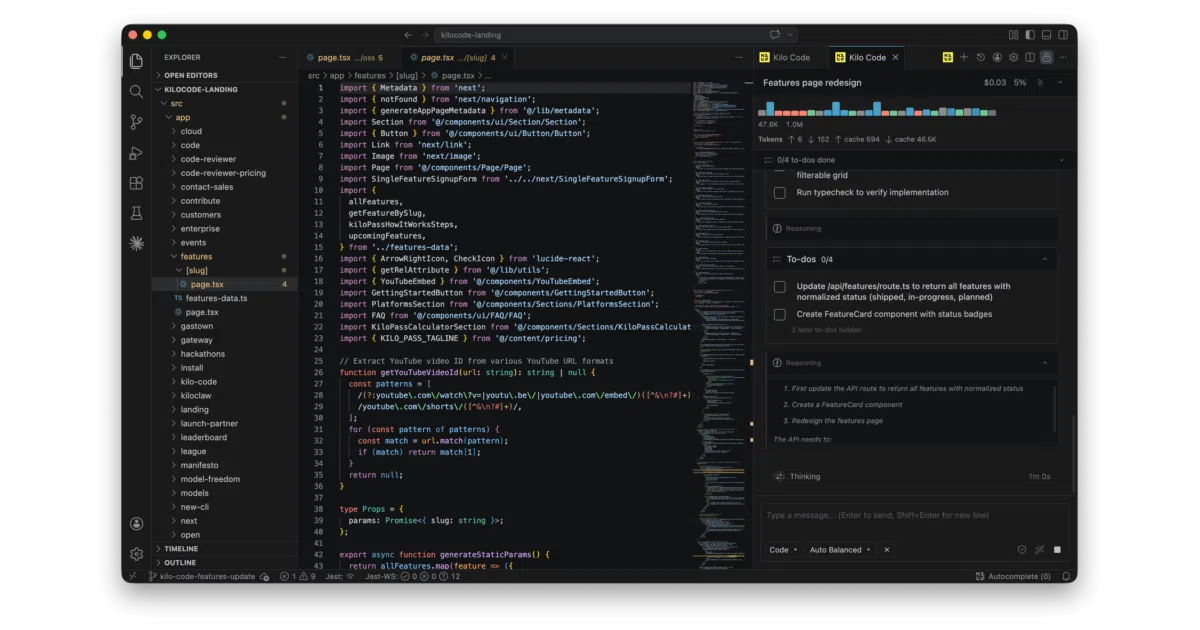The height and width of the screenshot is (630, 1200).
Task: Click the Copilot icon in title bar
Action: point(775,35)
